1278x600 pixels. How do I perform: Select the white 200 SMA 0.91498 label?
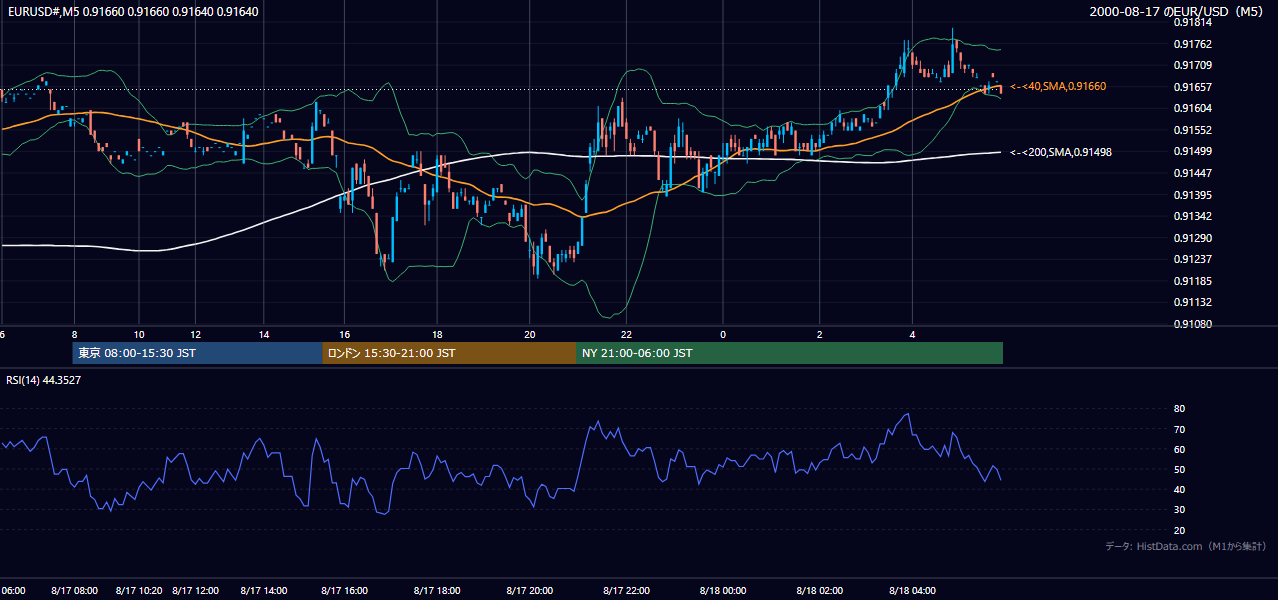1061,152
